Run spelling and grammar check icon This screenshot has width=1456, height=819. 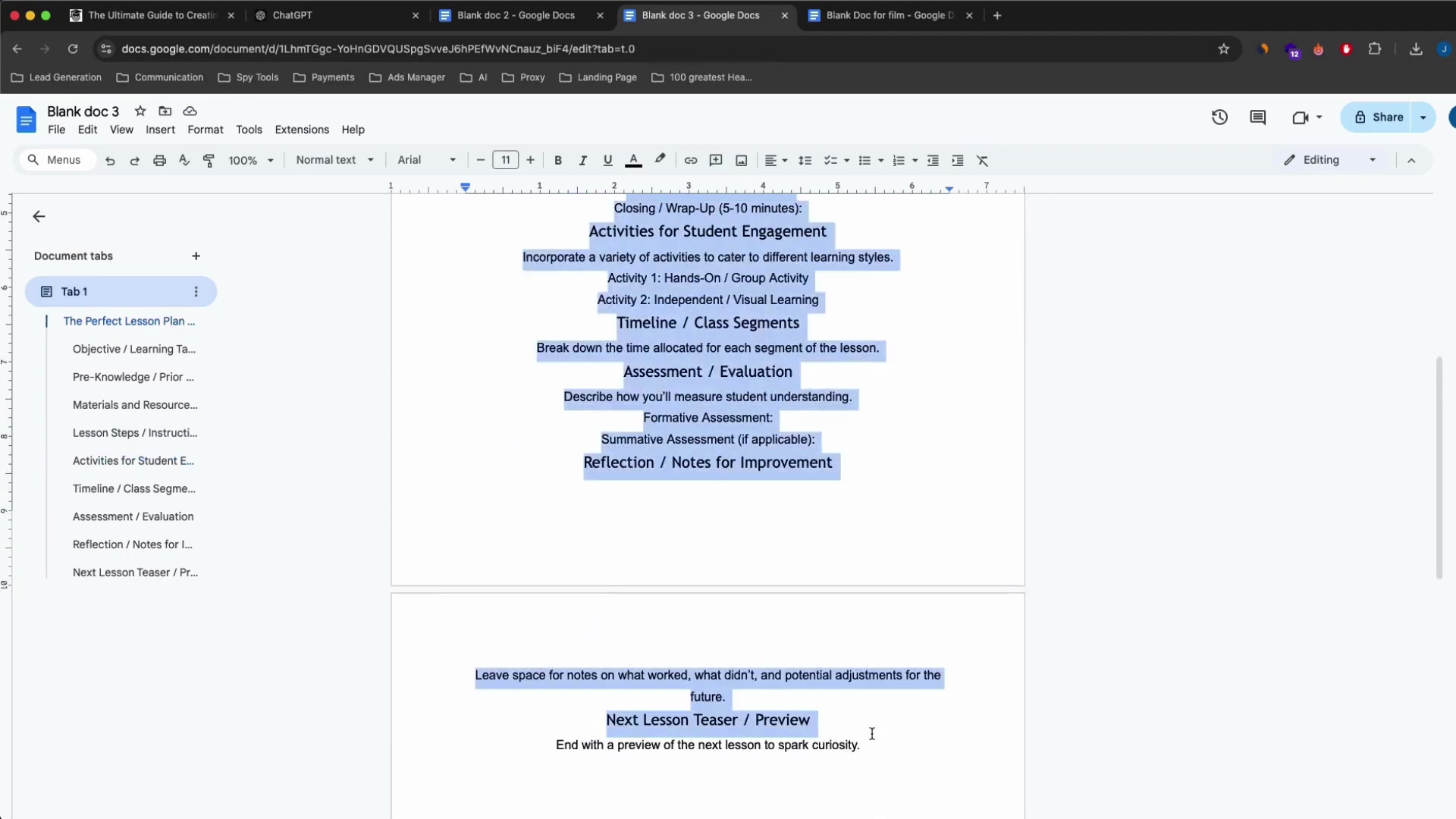(184, 161)
